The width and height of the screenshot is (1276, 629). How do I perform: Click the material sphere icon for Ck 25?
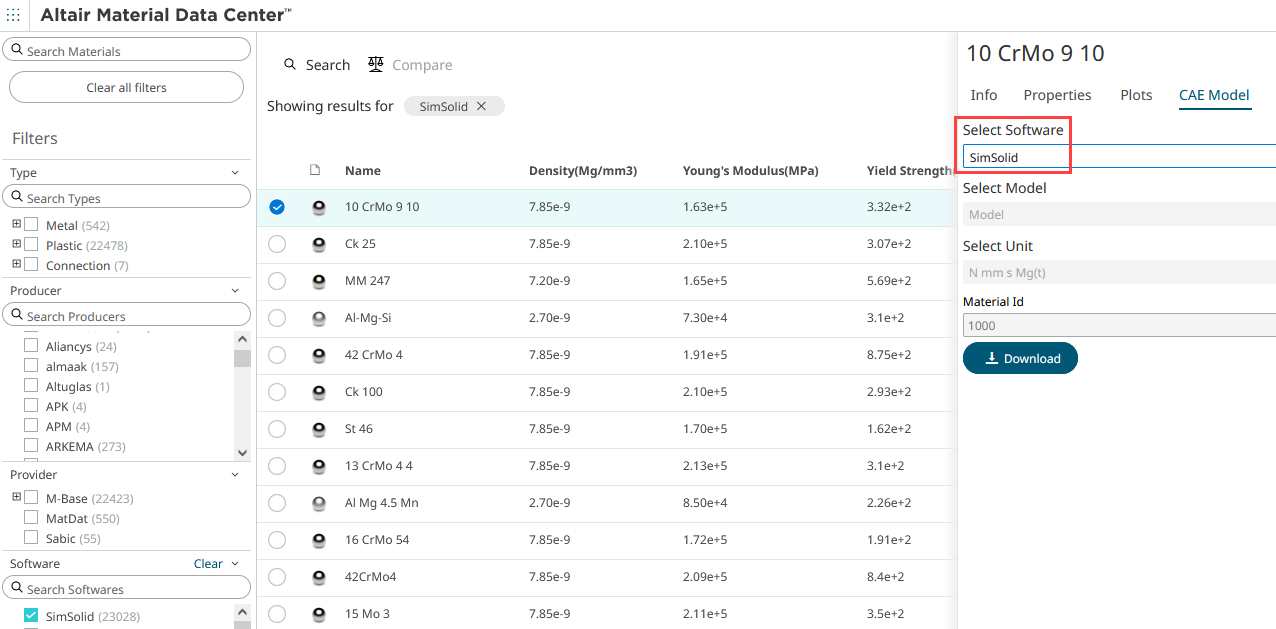[x=319, y=244]
